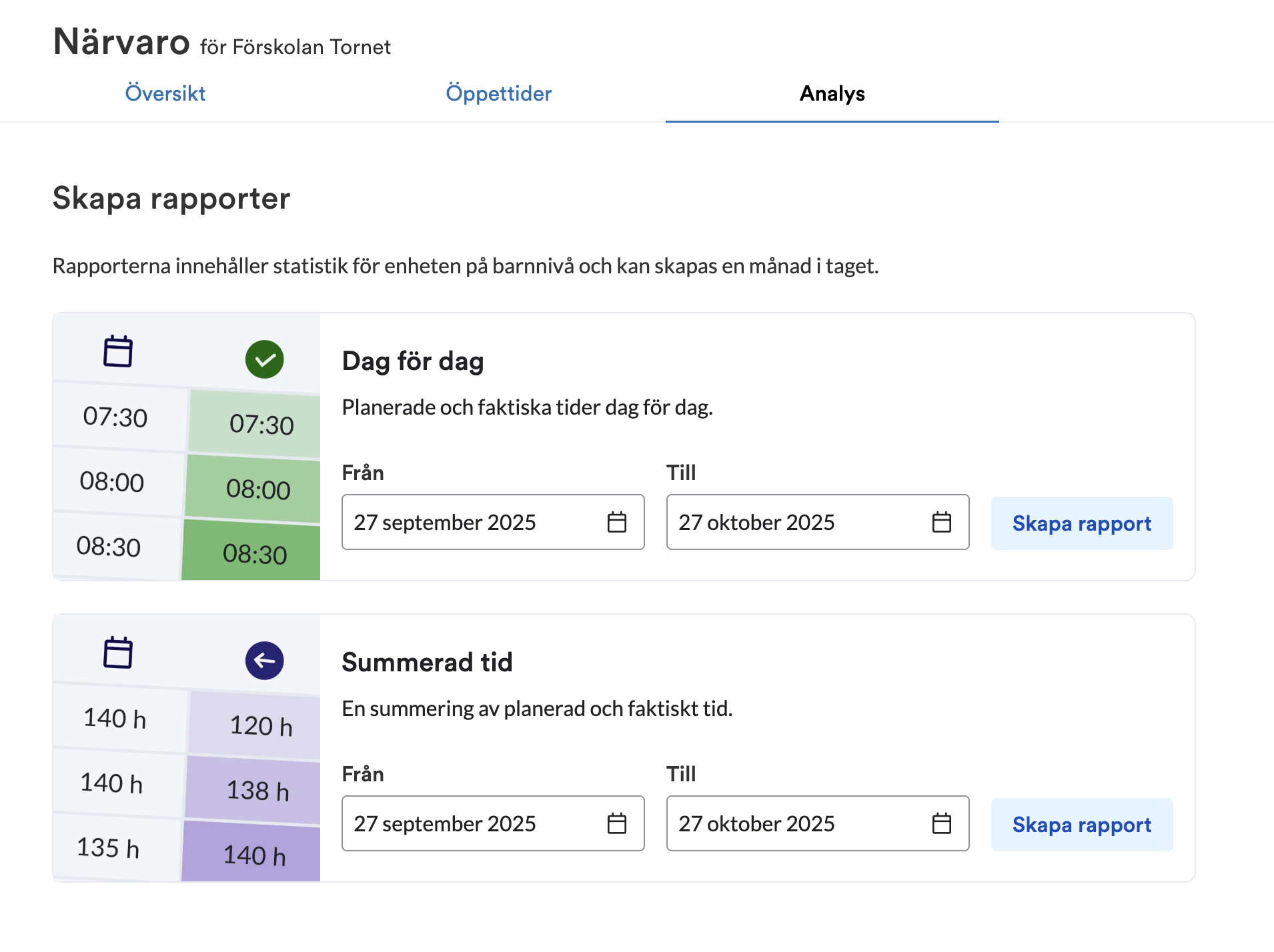The image size is (1274, 952).
Task: Click dark arrow icon in Summerad tid illustration
Action: click(x=265, y=661)
